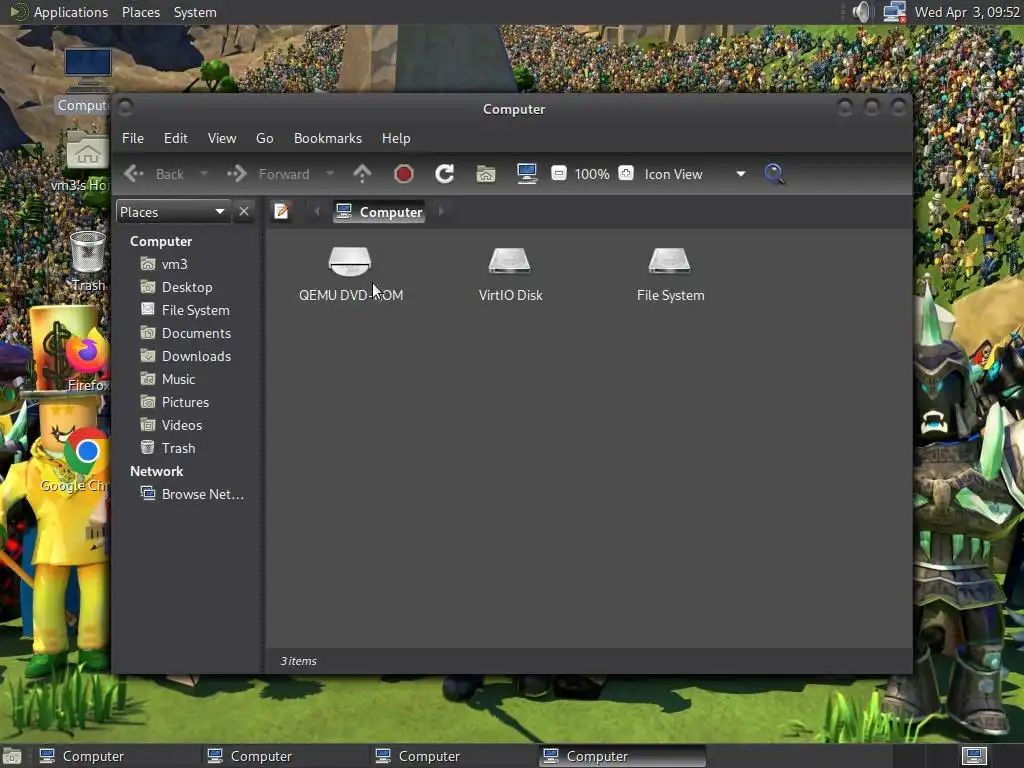Open the System menu in the top panel
The image size is (1024, 768).
[195, 12]
